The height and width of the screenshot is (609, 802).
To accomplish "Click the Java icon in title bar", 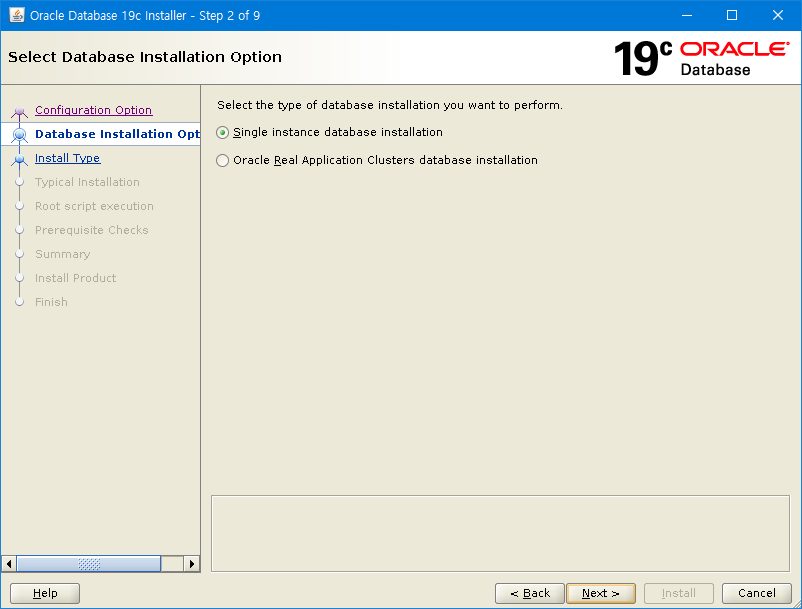I will (16, 16).
